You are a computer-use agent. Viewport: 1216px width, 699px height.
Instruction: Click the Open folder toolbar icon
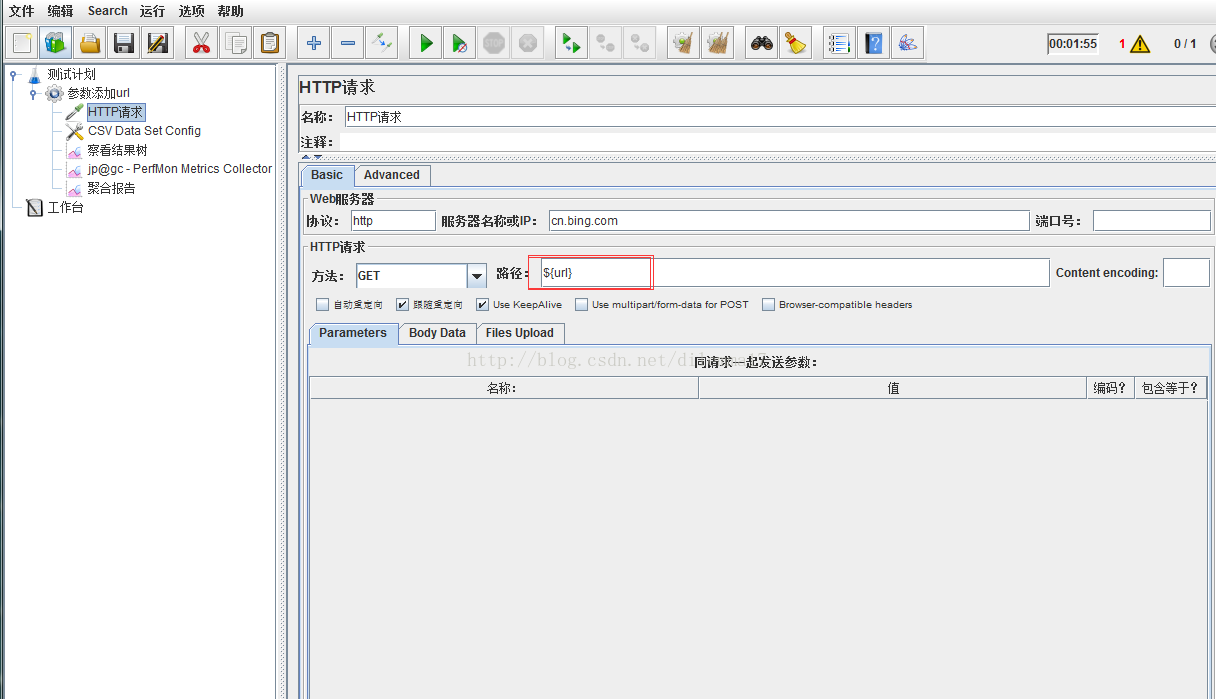pyautogui.click(x=90, y=43)
